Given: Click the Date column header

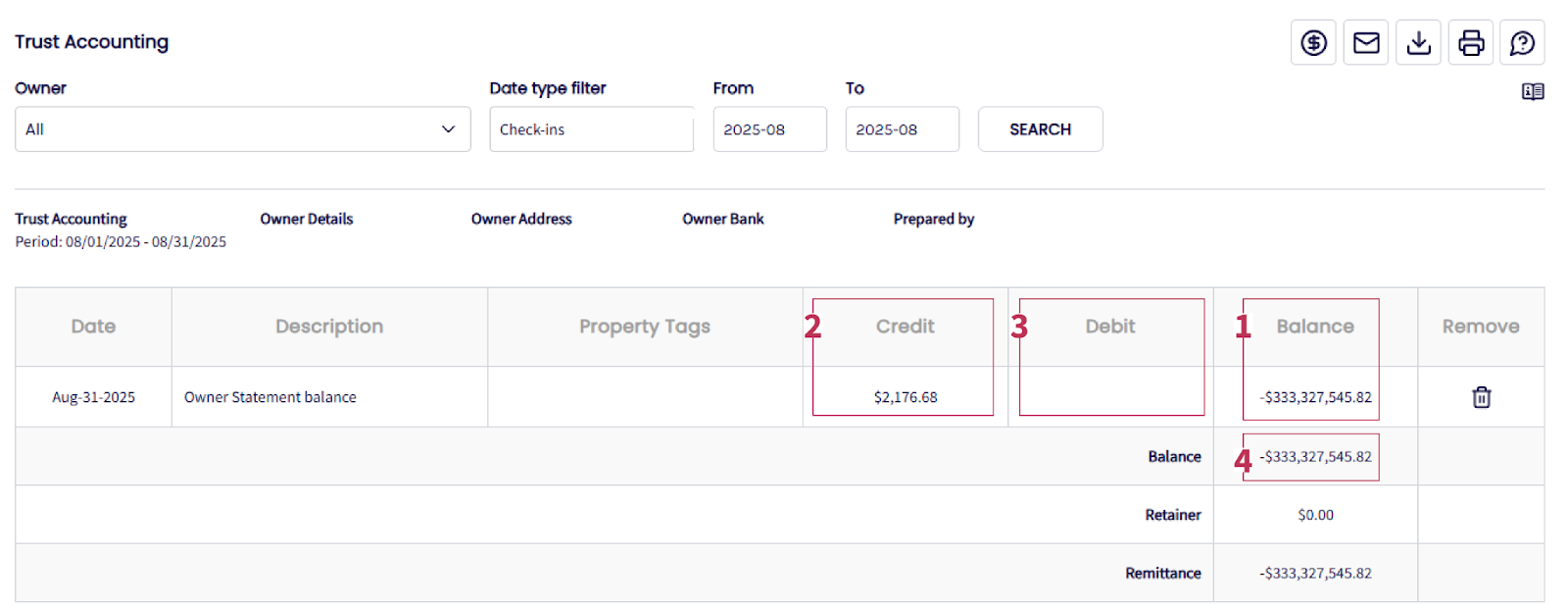Looking at the screenshot, I should pos(93,327).
